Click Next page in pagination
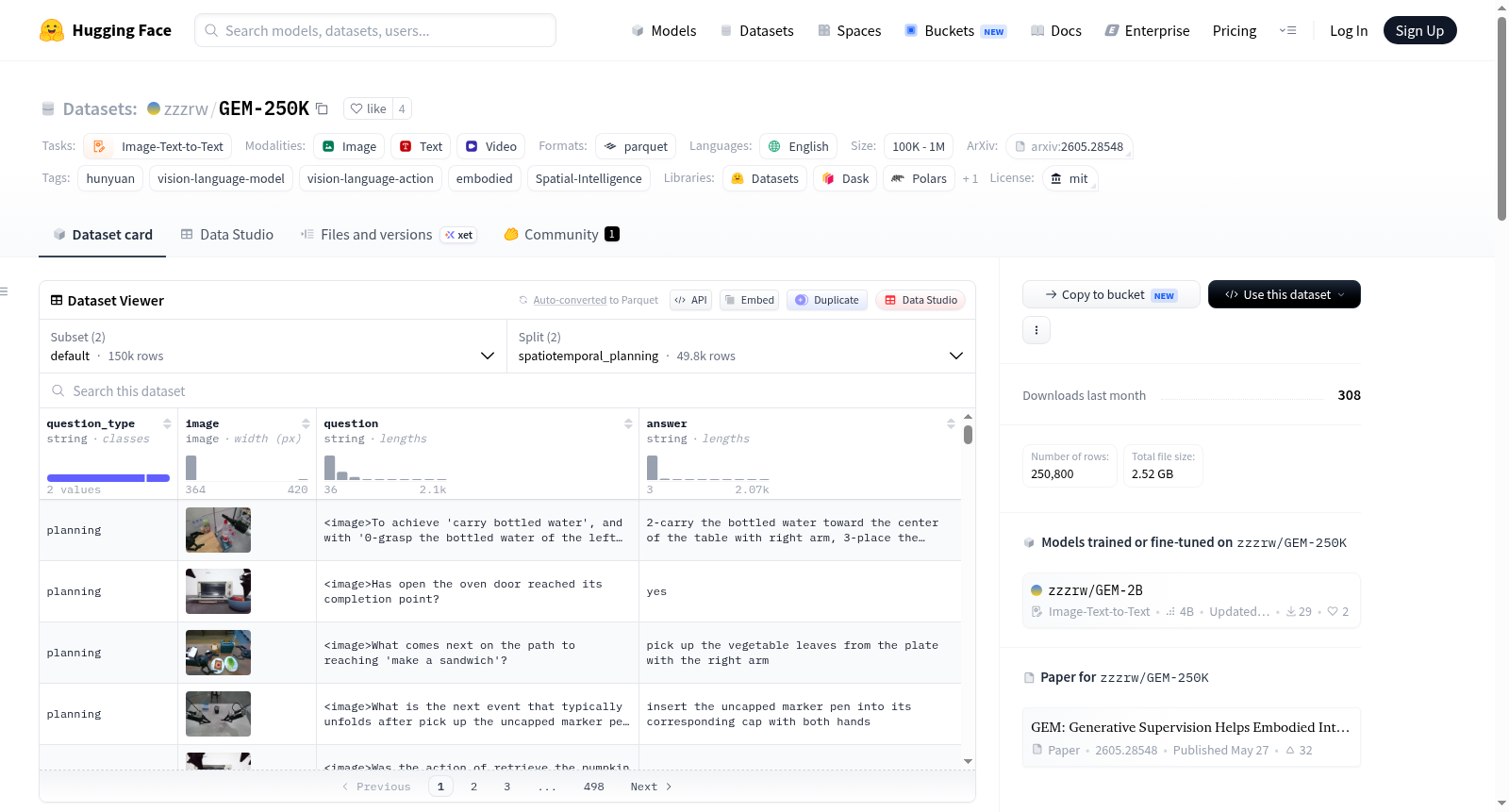Viewport: 1509px width, 812px height. point(651,787)
